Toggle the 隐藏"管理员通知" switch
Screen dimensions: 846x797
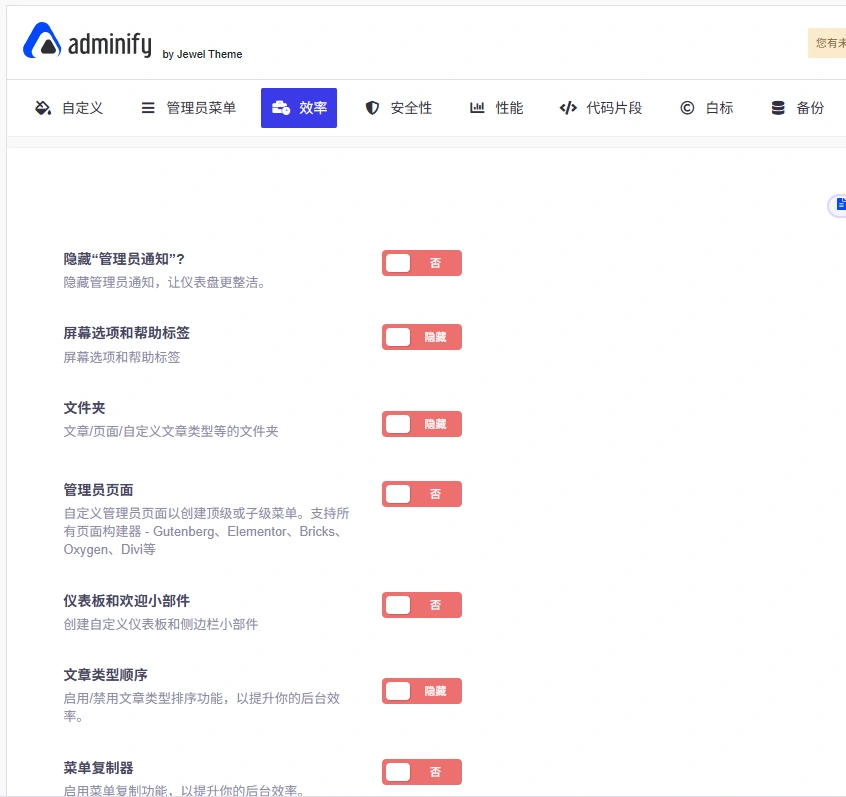coord(421,263)
